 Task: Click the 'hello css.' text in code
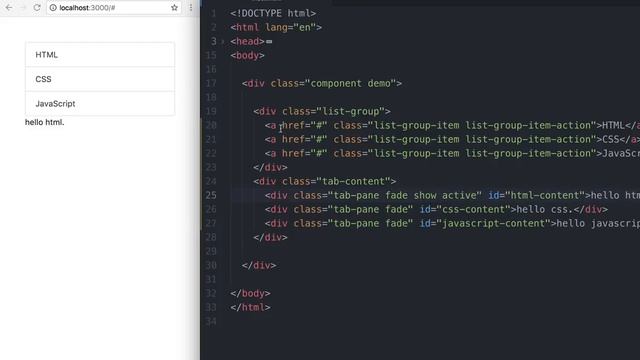coord(545,209)
